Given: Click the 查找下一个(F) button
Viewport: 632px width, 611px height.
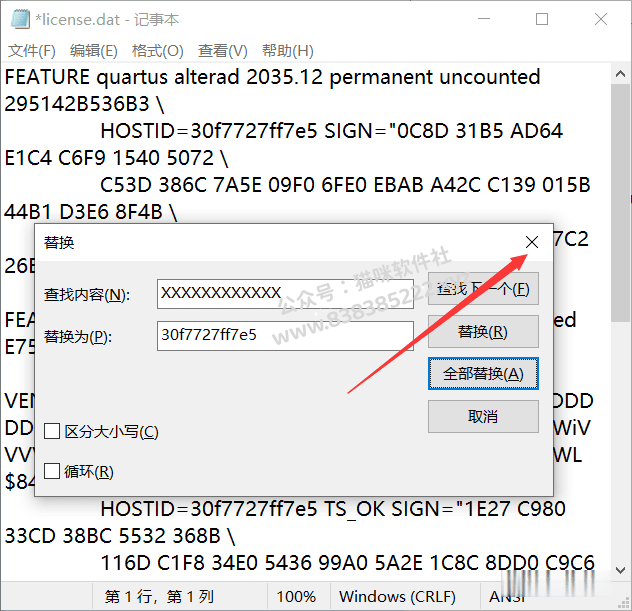Looking at the screenshot, I should point(483,289).
